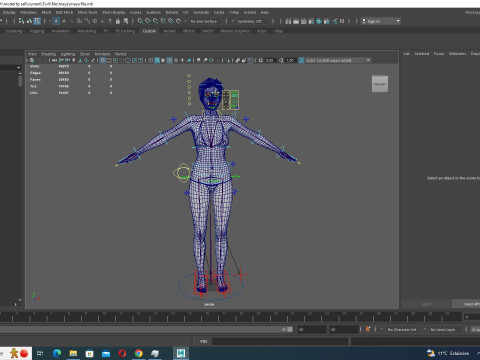The width and height of the screenshot is (480, 360).
Task: Click viewport gamma value field
Action: (290, 60)
